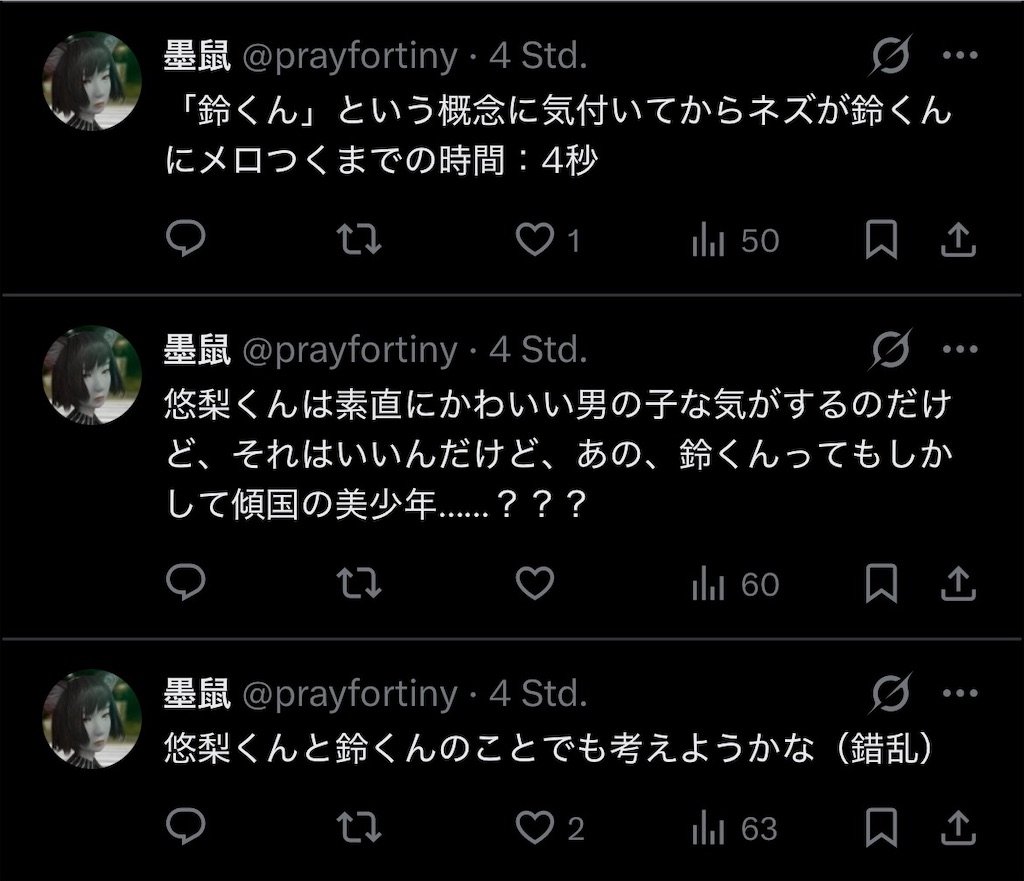Open @prayfortiny handle on first tweet
1024x881 pixels.
[x=350, y=56]
